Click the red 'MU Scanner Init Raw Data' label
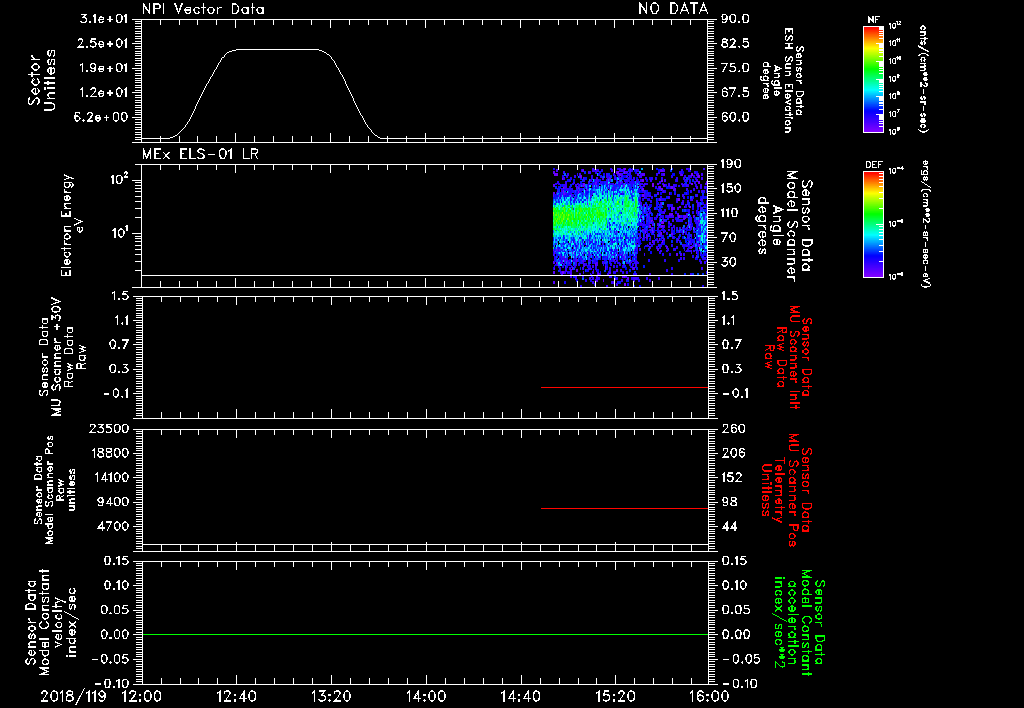 [x=788, y=357]
